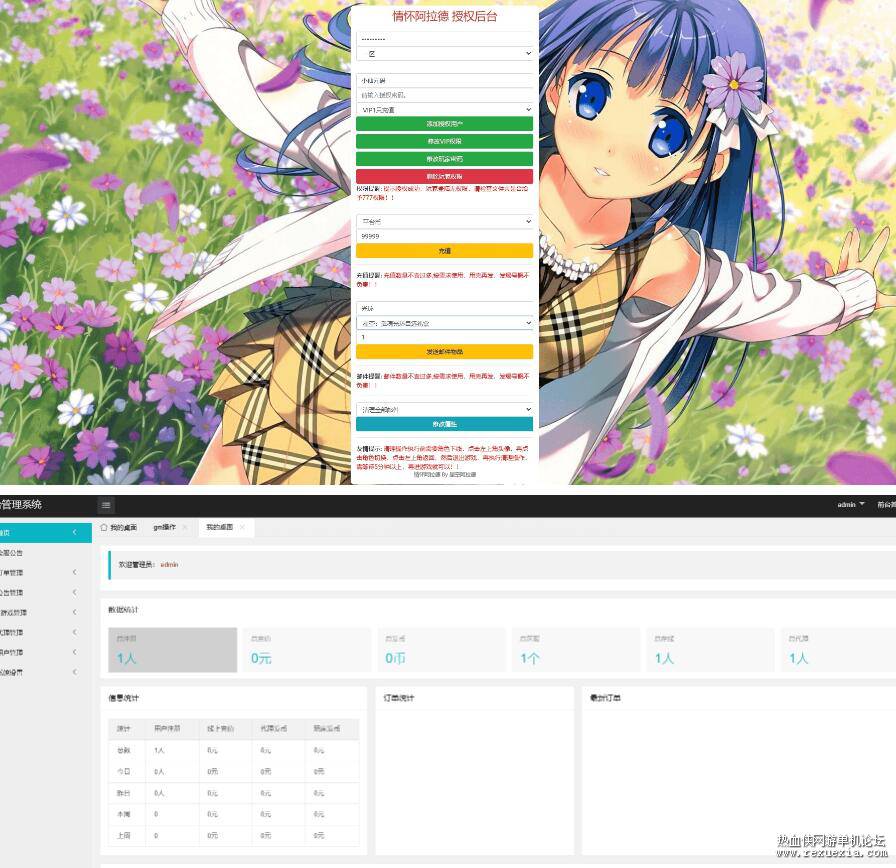Image resolution: width=896 pixels, height=868 pixels.
Task: Open the pinned 我的桌面 home tab
Action: click(x=119, y=527)
